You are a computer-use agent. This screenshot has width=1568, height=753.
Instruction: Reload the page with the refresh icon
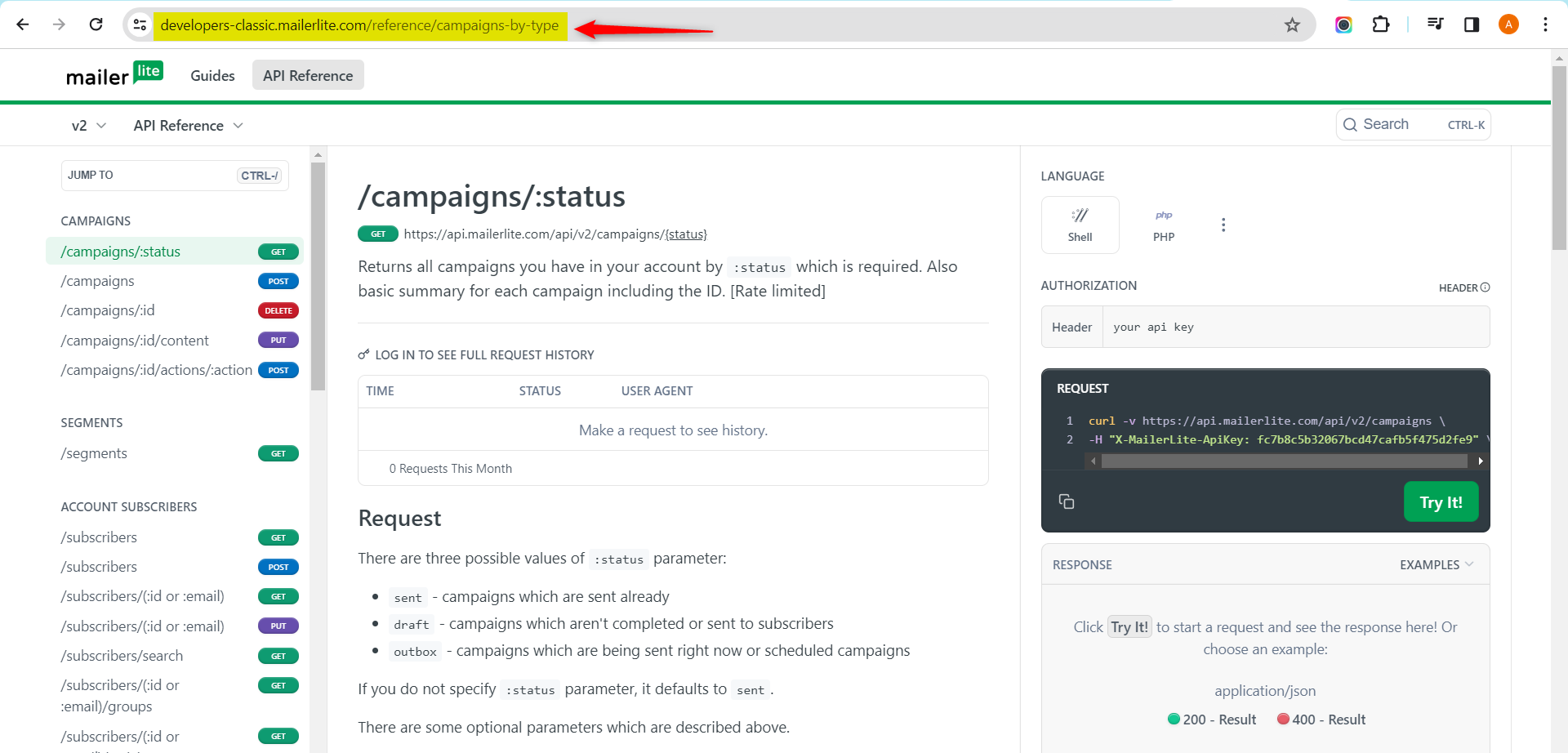tap(96, 25)
